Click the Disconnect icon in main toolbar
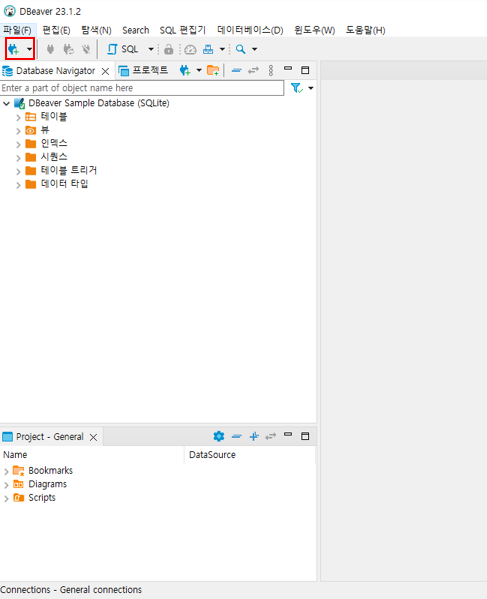Image resolution: width=487 pixels, height=599 pixels. 86,49
